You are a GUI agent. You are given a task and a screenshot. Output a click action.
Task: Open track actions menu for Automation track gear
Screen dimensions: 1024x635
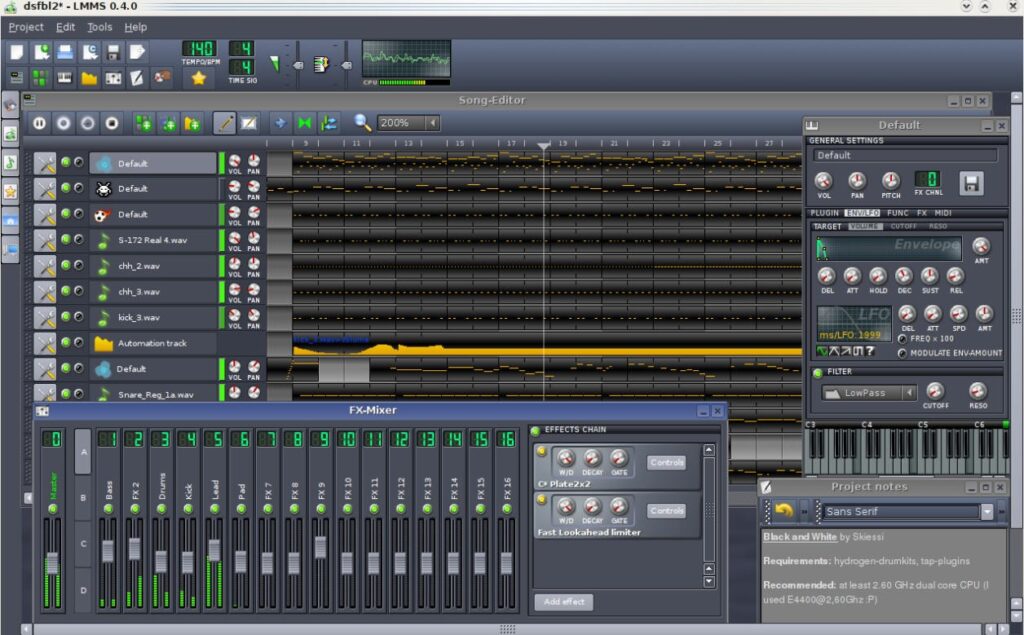click(x=45, y=343)
